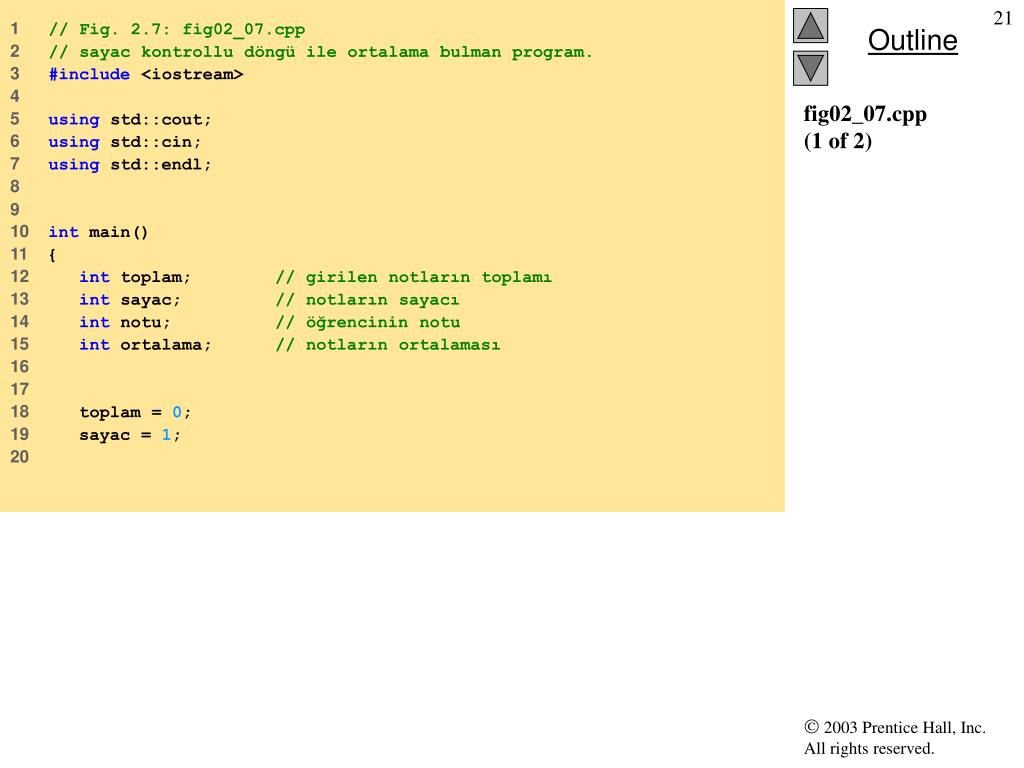This screenshot has height=768, width=1024.
Task: Click the '(1 of 2)' label
Action: coord(837,141)
